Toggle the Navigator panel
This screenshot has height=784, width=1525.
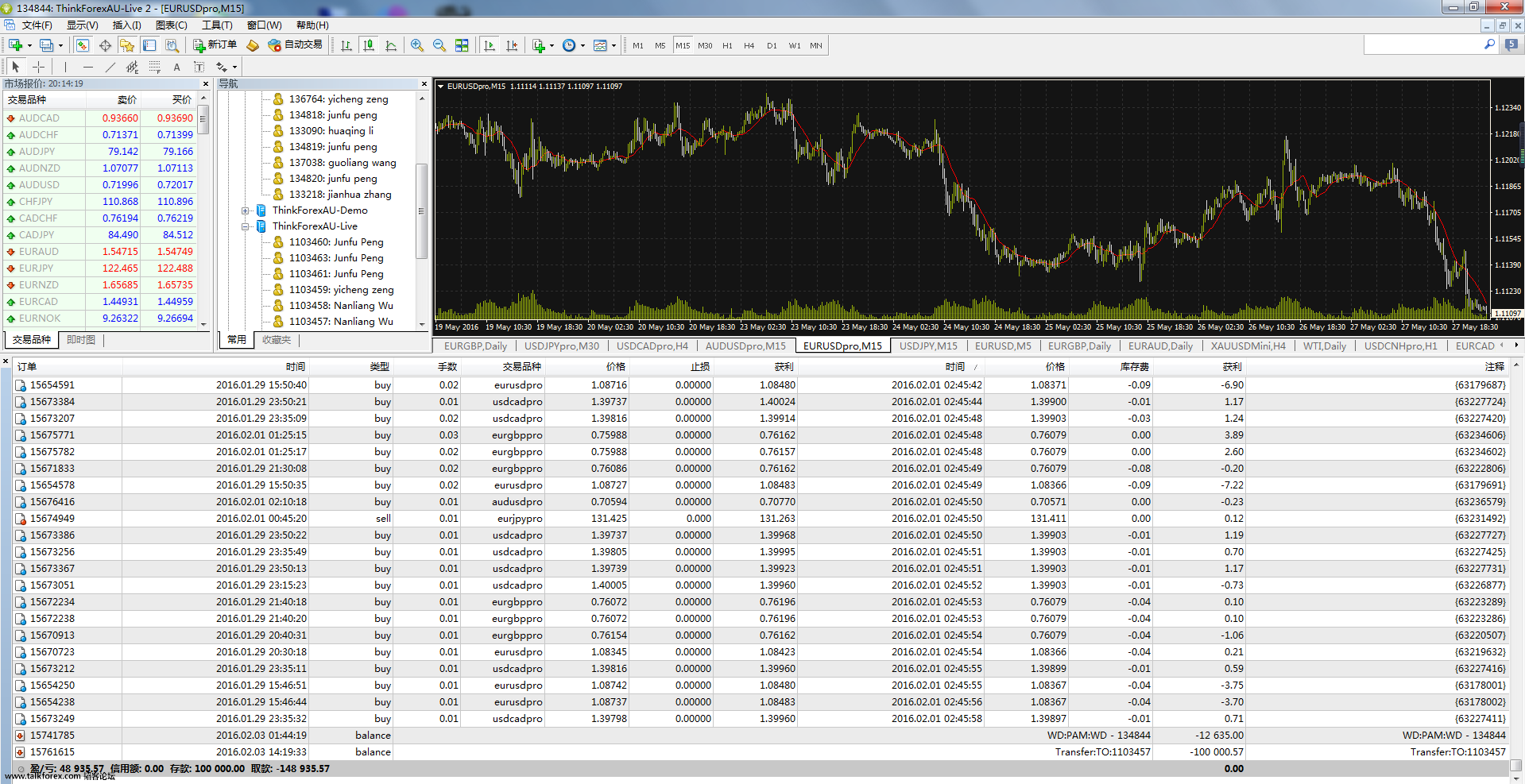127,45
